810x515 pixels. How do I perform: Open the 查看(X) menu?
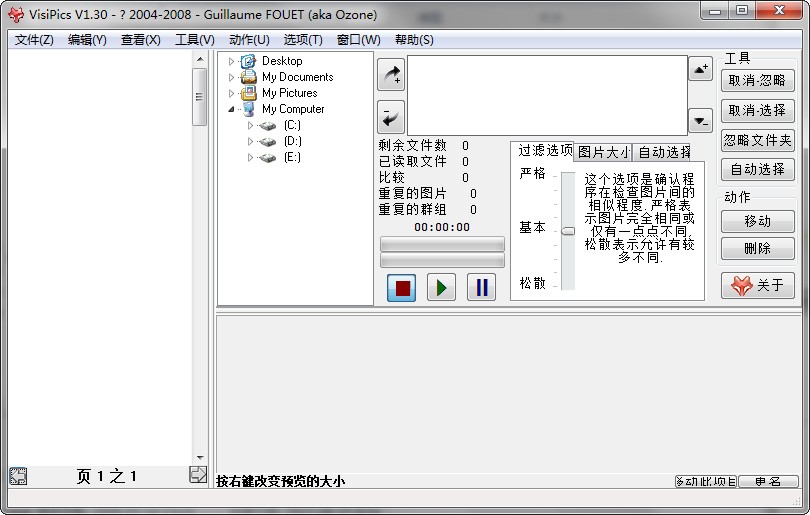141,40
